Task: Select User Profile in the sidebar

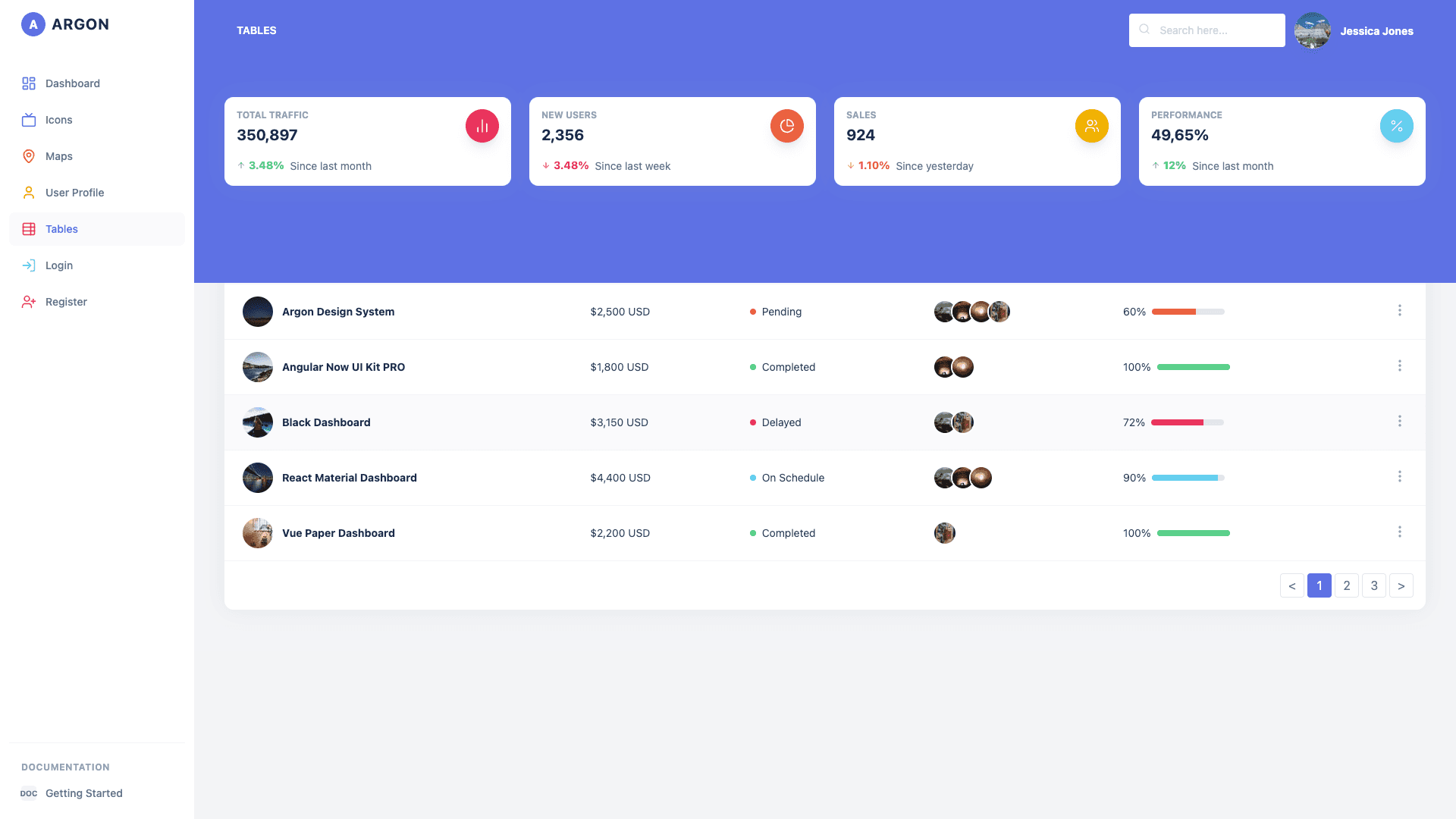Action: point(74,193)
